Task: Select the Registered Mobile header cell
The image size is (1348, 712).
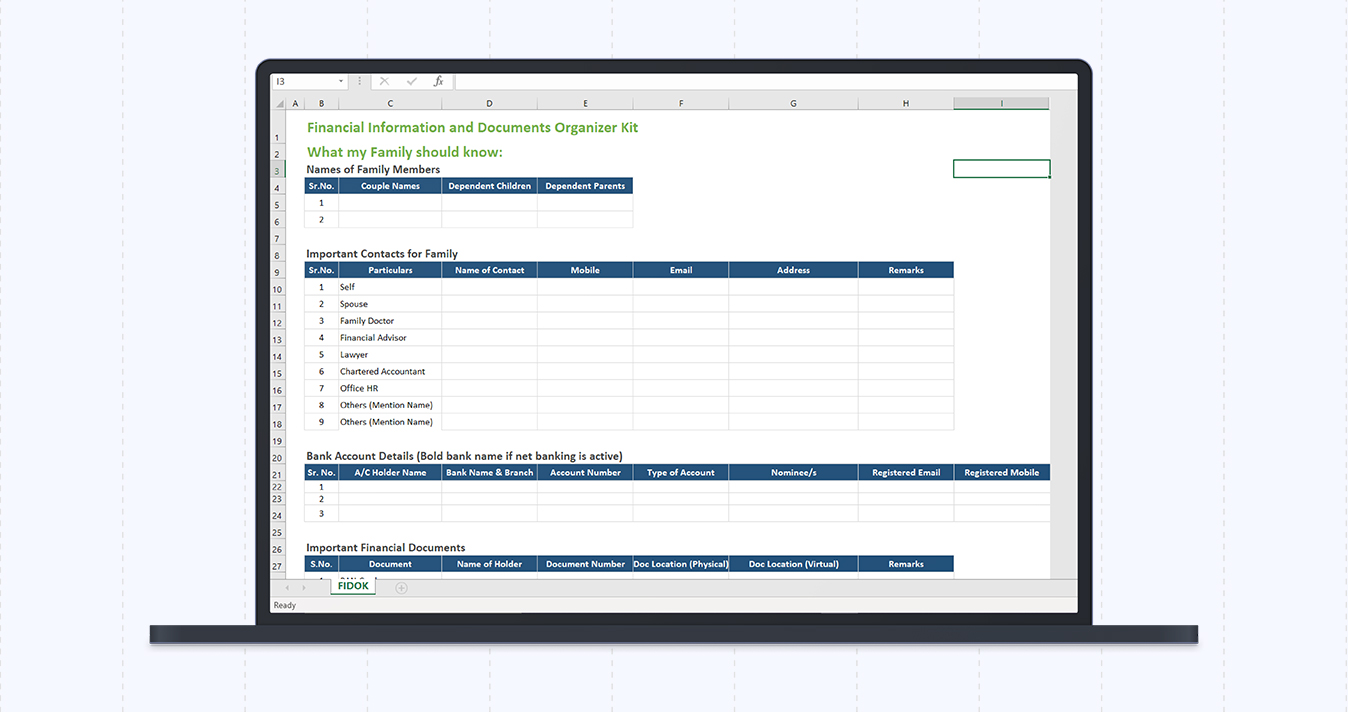Action: pyautogui.click(x=1001, y=472)
